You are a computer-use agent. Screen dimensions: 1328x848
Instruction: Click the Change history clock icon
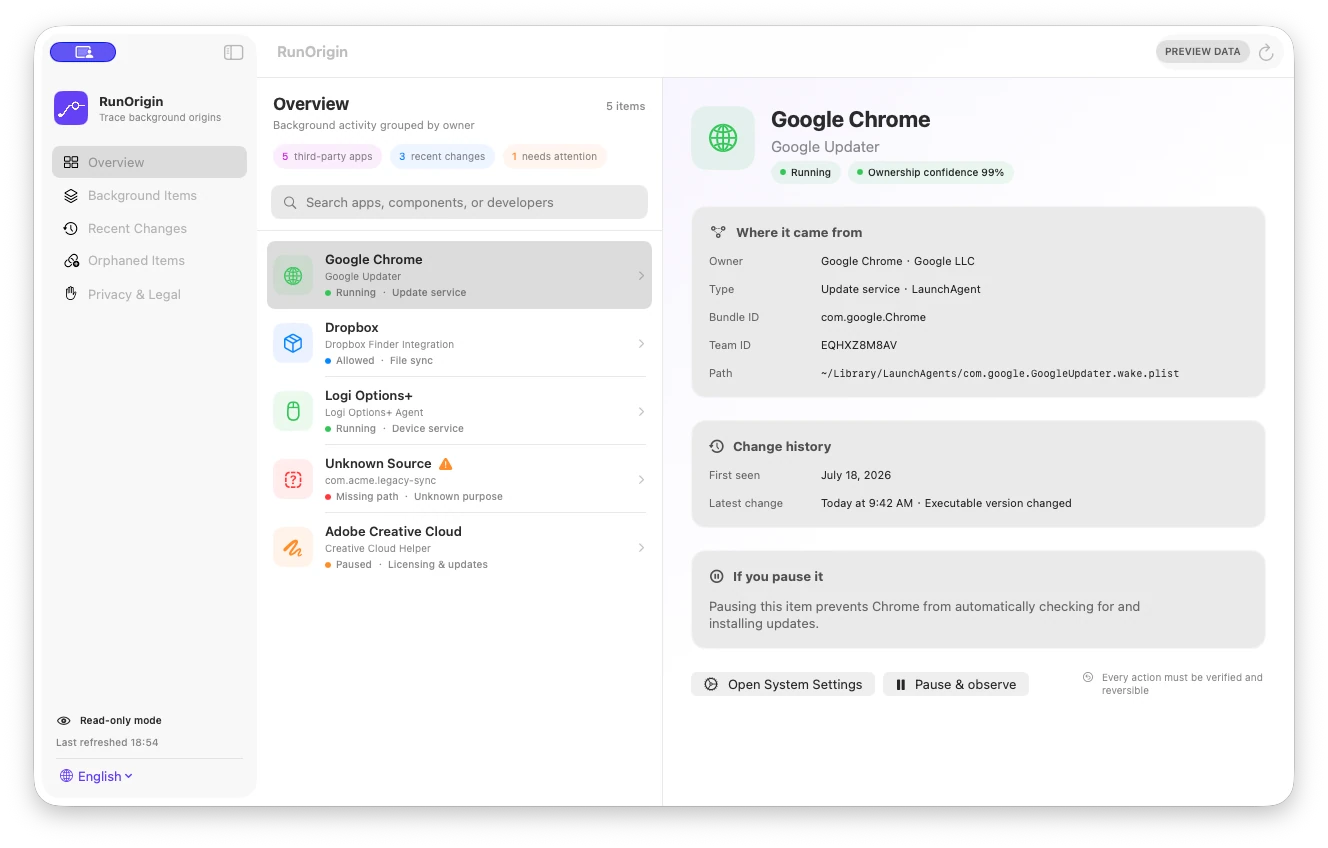click(716, 446)
